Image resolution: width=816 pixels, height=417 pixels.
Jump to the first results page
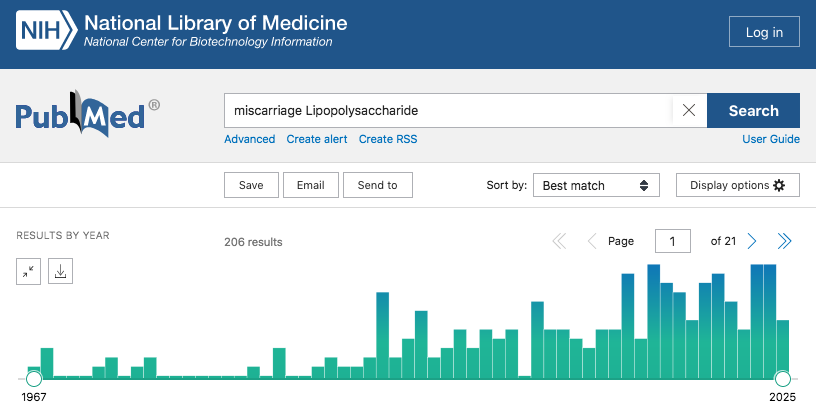coord(559,241)
